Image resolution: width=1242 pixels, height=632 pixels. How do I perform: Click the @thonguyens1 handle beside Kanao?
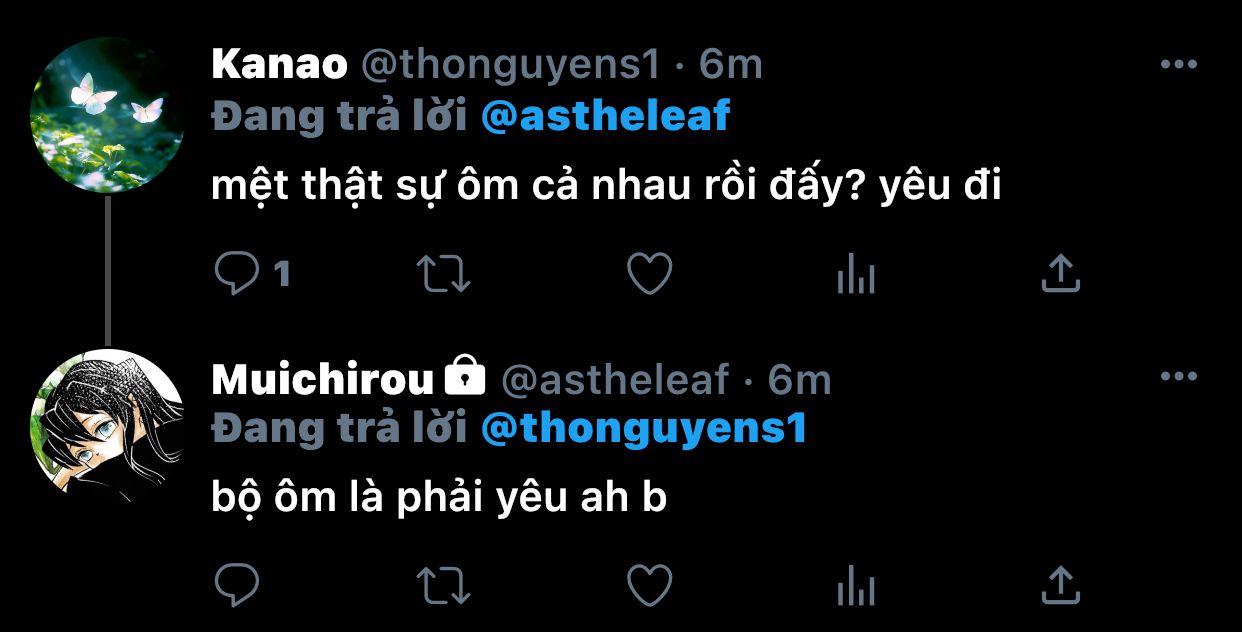tap(509, 65)
